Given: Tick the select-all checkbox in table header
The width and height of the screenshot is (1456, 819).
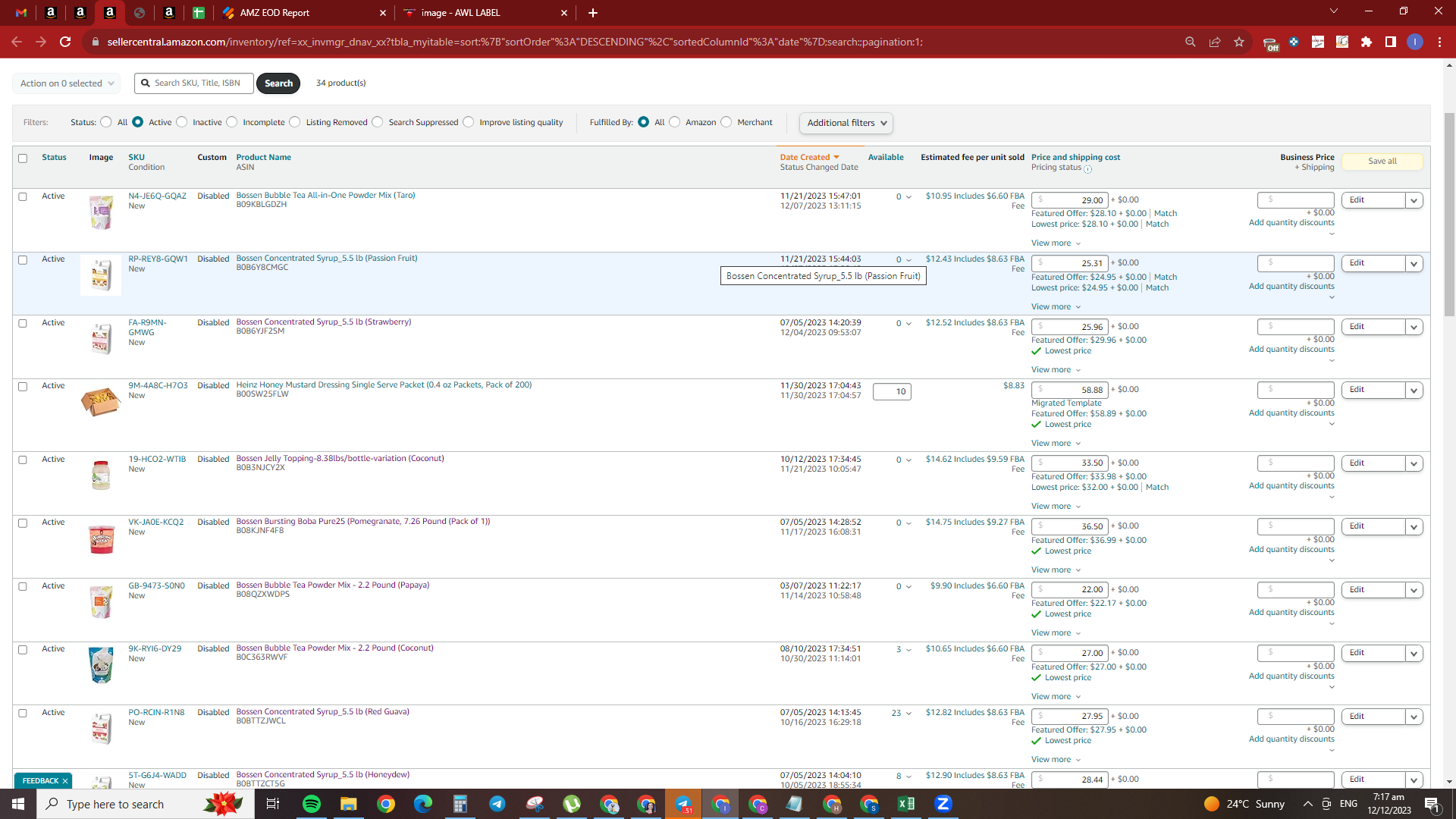Looking at the screenshot, I should click(x=23, y=158).
